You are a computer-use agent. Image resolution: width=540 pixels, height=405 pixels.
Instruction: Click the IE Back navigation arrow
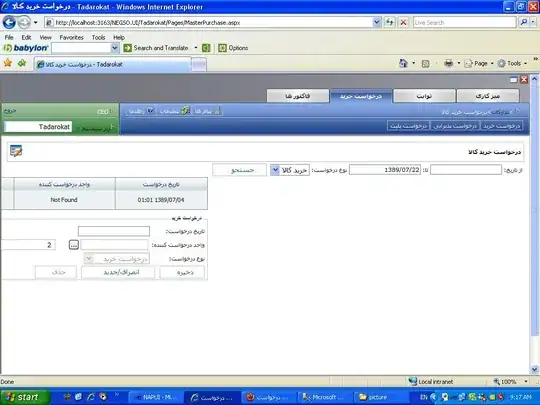pyautogui.click(x=9, y=23)
